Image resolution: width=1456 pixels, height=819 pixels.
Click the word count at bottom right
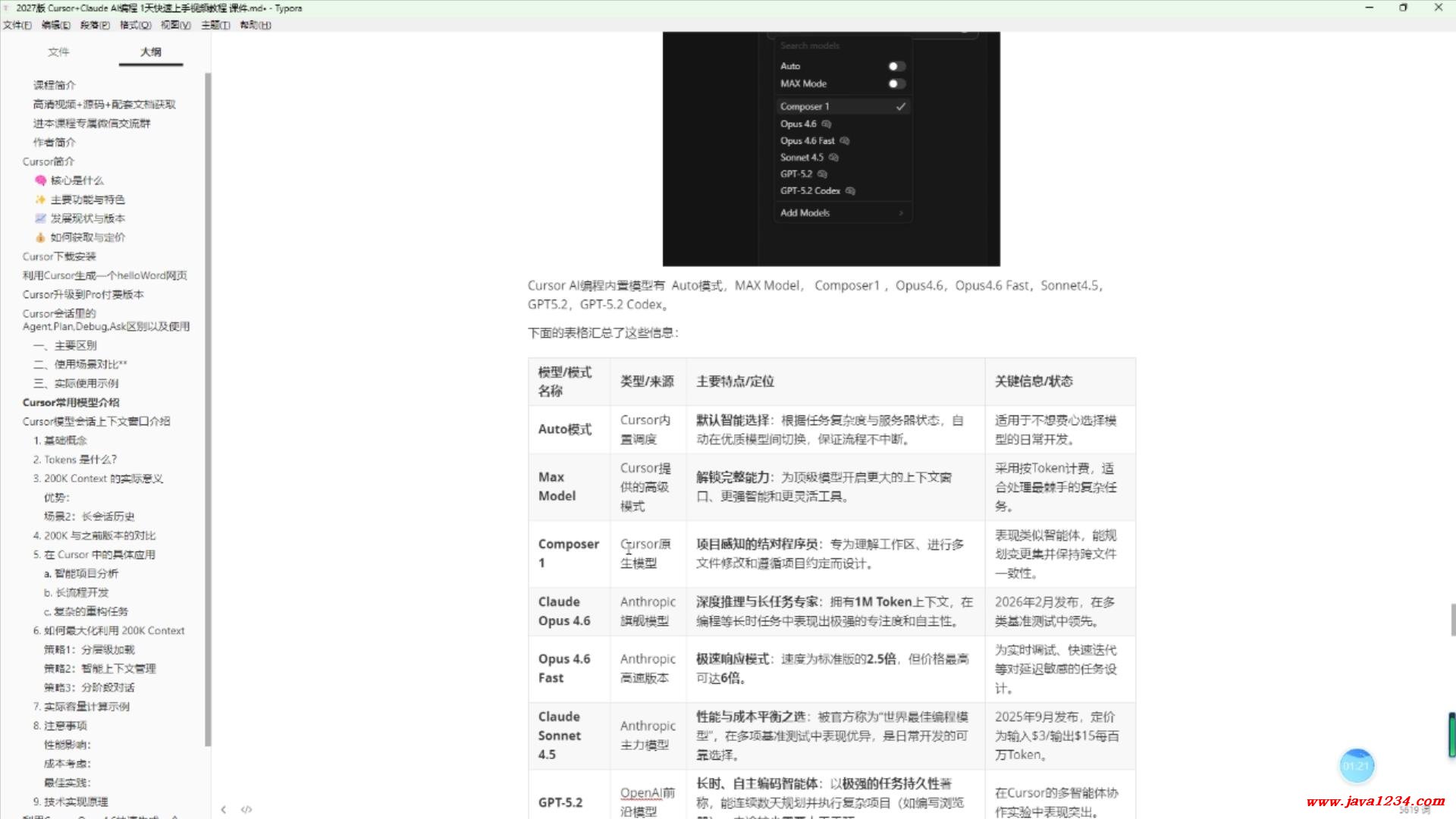[1414, 810]
